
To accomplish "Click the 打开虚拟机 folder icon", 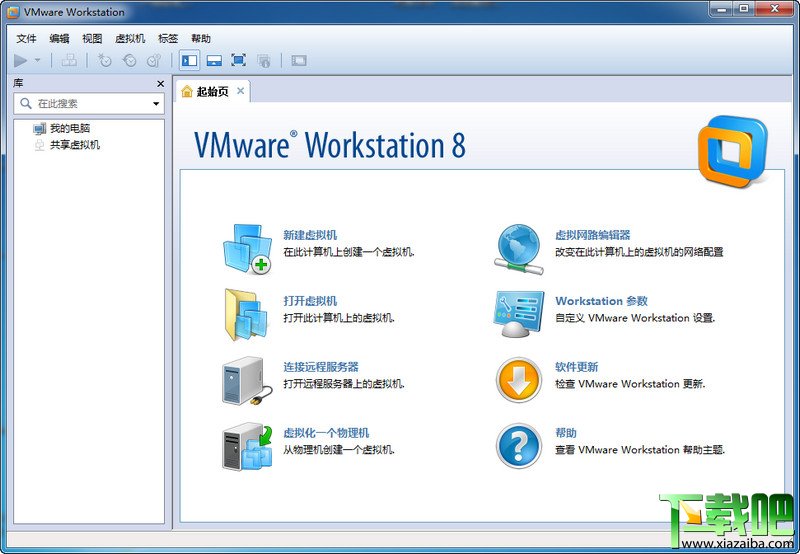I will coord(246,315).
